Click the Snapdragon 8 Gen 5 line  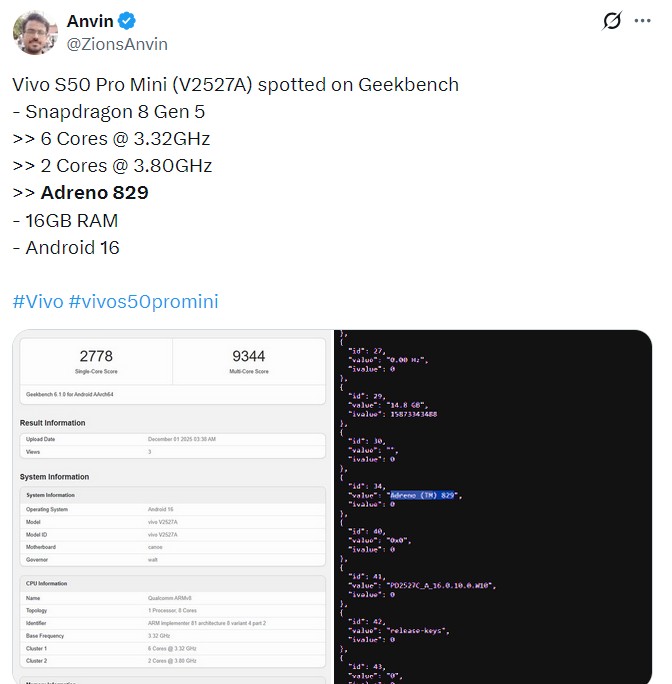(x=108, y=111)
